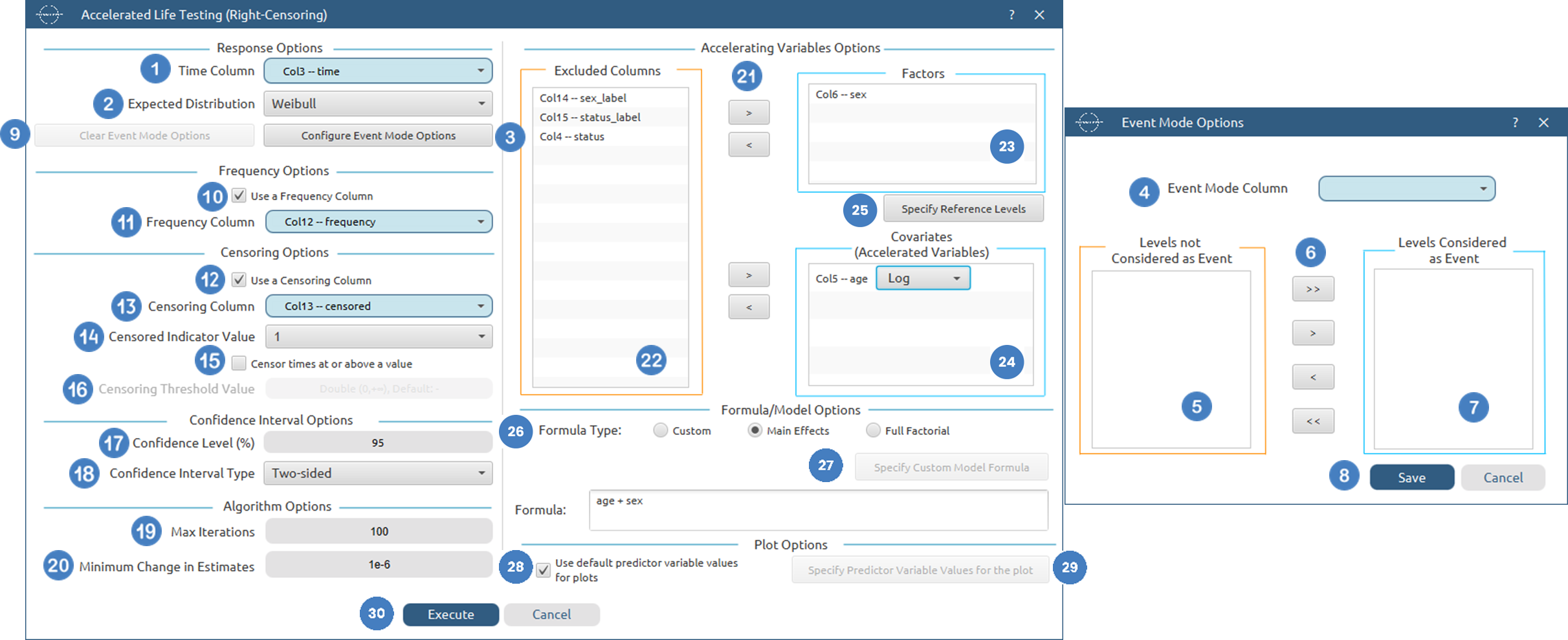The height and width of the screenshot is (640, 1568).
Task: Open the Expected Distribution dropdown showing Weibull
Action: [378, 104]
